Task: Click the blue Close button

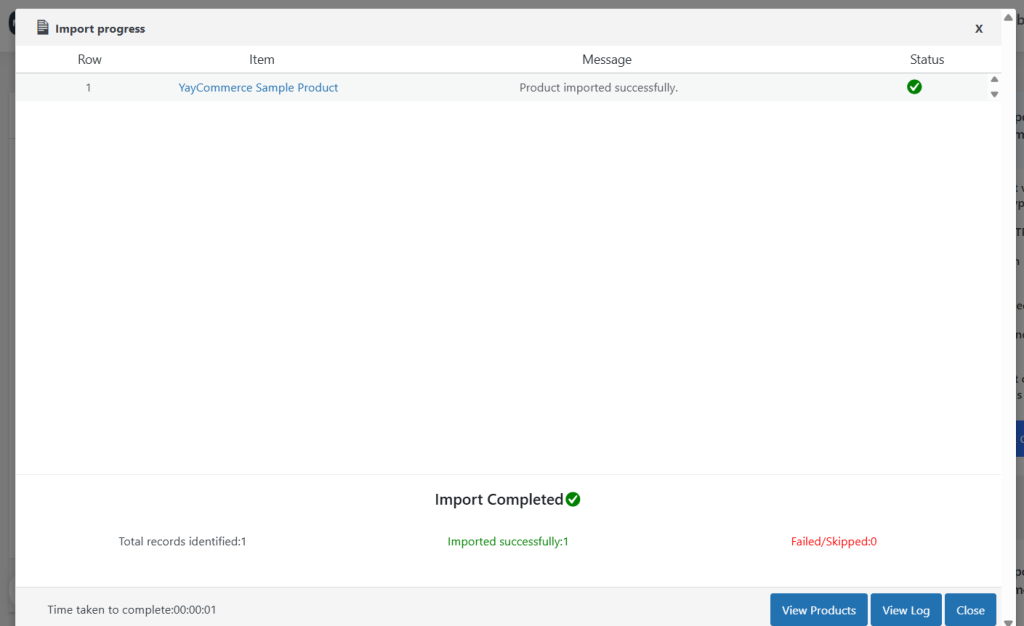Action: click(970, 610)
